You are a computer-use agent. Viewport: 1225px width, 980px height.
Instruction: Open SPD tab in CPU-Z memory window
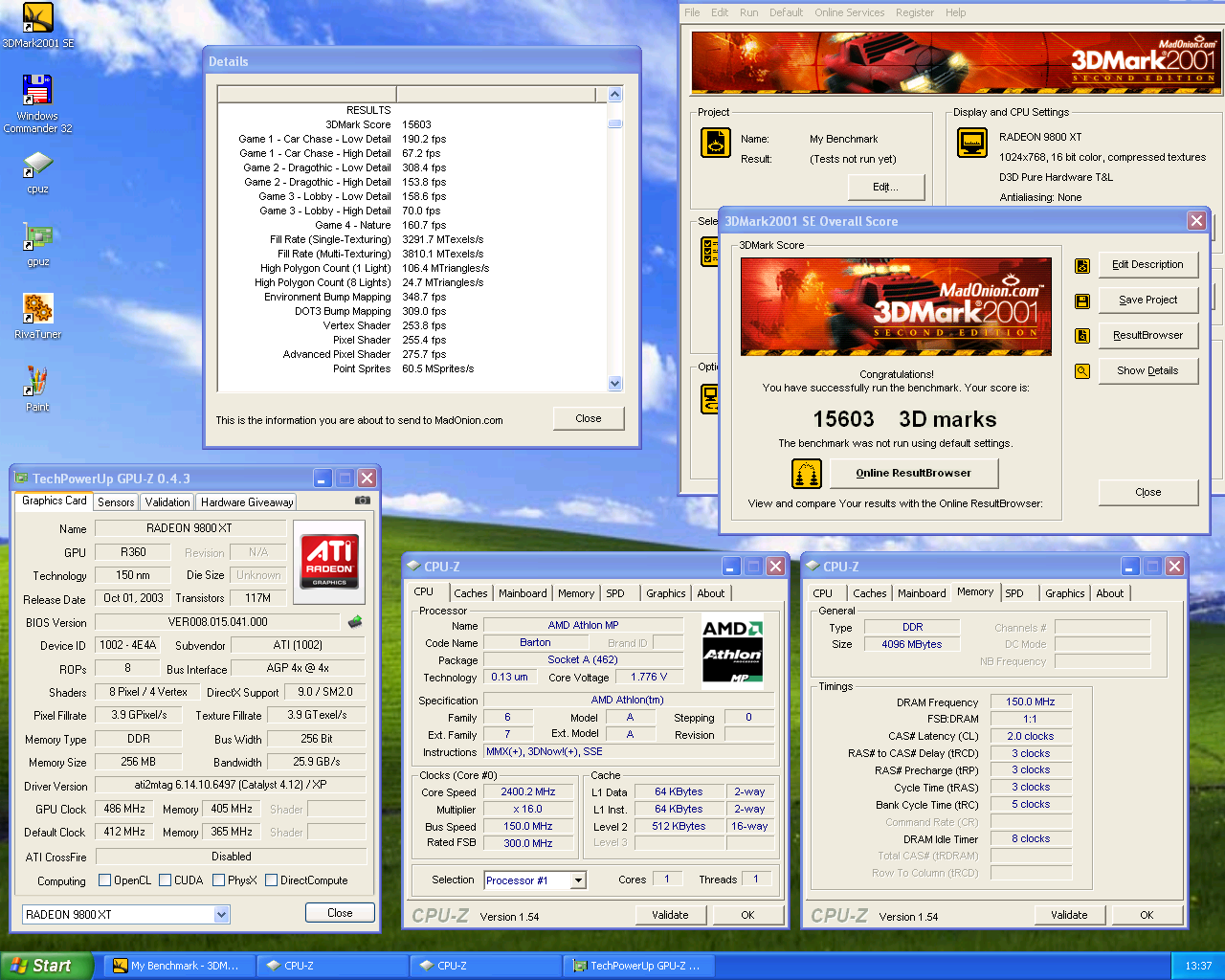pos(1014,593)
